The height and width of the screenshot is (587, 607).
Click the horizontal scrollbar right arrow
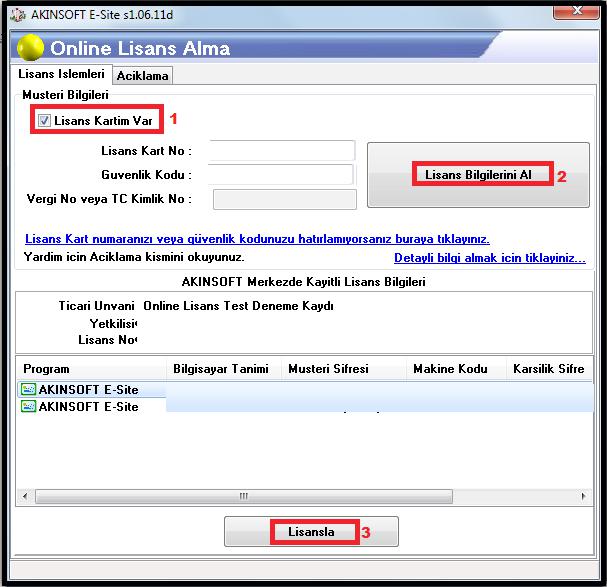pyautogui.click(x=583, y=496)
